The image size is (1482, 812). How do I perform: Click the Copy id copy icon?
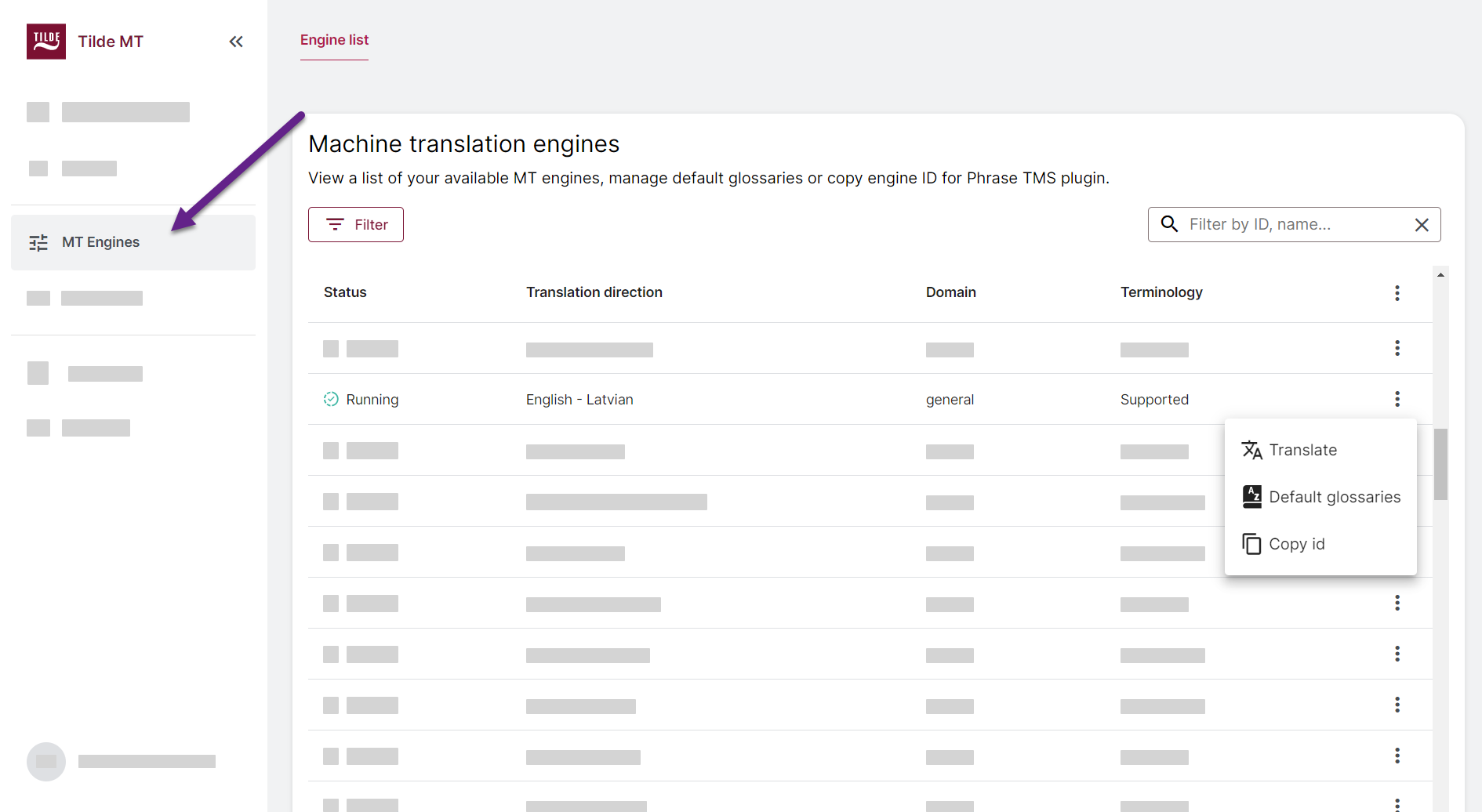1252,544
